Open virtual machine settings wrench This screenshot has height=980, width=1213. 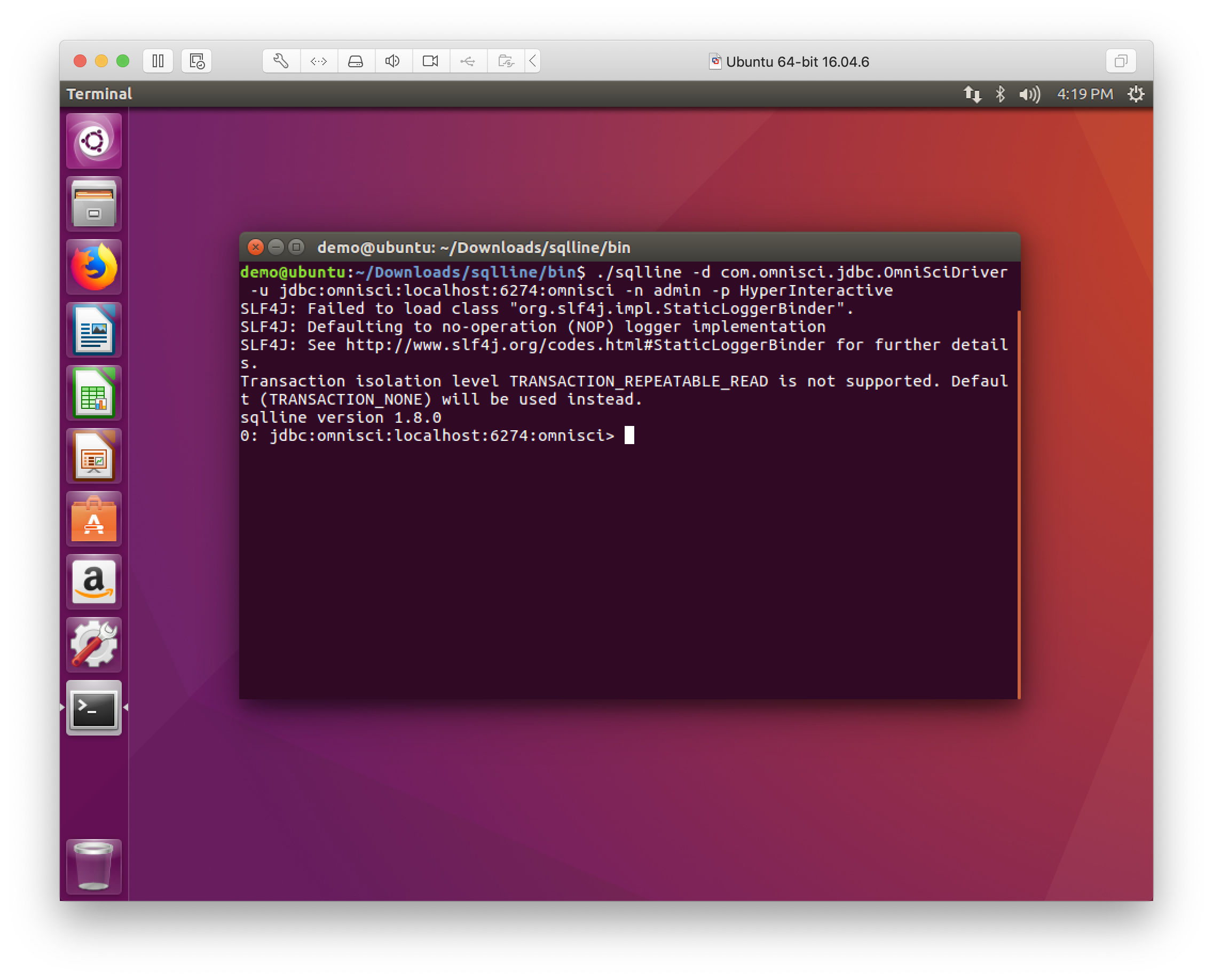click(x=281, y=61)
